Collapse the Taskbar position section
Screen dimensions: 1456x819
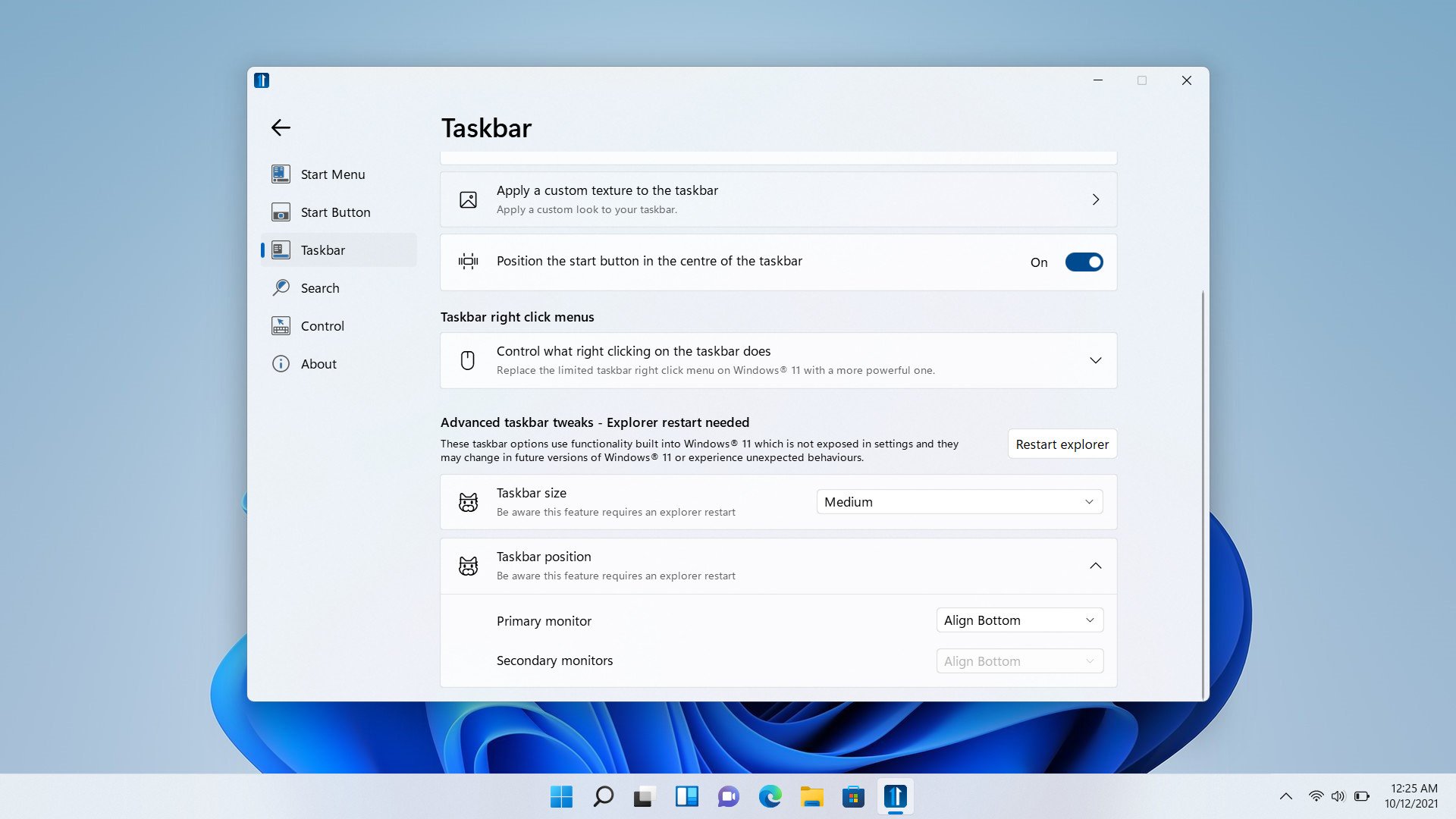1095,566
